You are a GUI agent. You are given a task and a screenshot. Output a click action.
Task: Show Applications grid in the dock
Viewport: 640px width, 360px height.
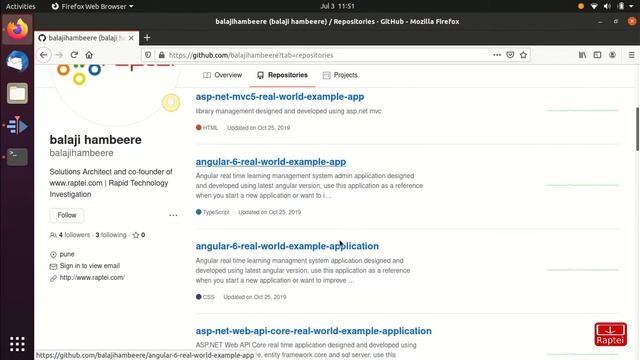coord(17,344)
